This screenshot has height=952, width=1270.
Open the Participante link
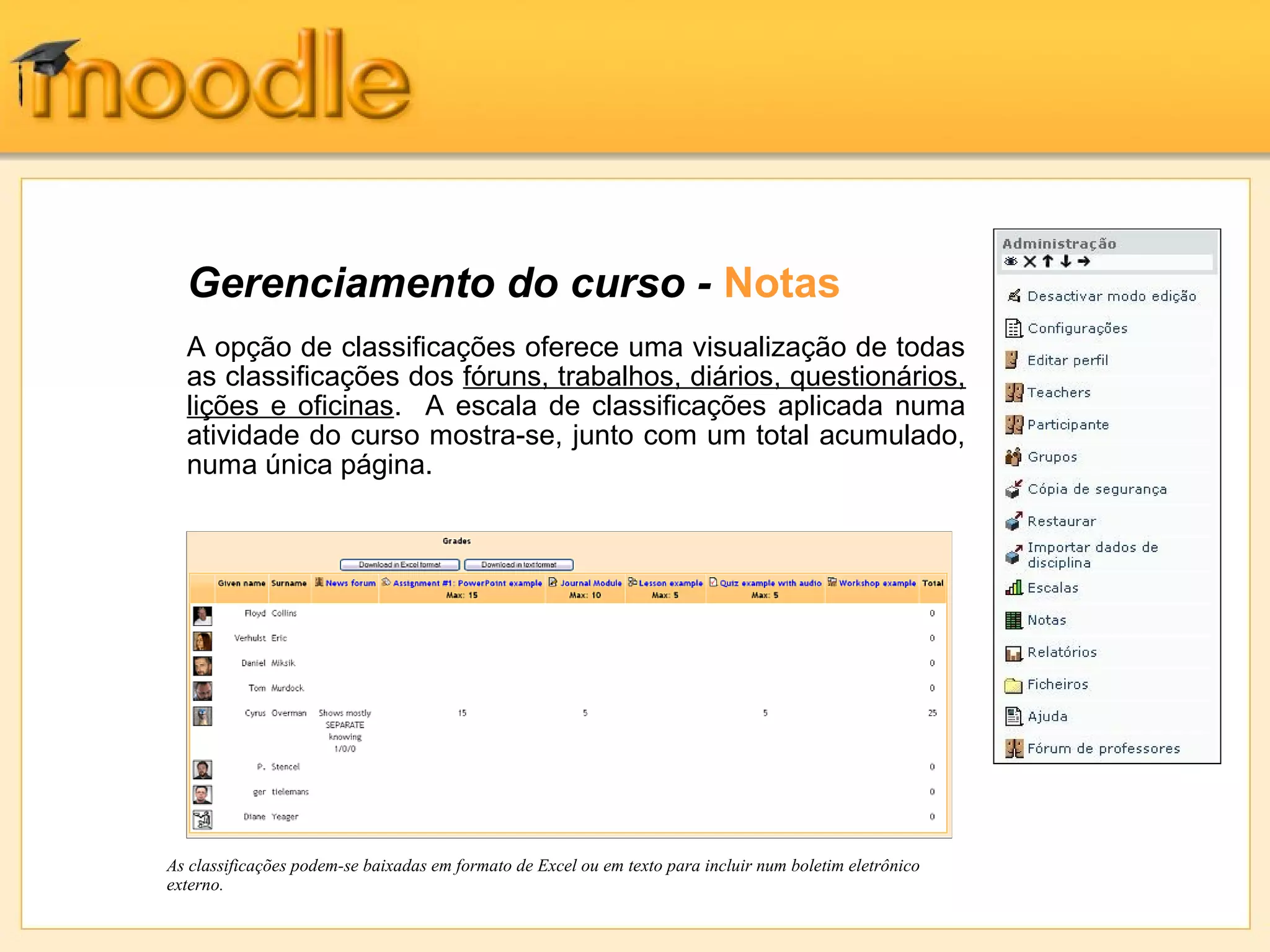click(x=1068, y=425)
